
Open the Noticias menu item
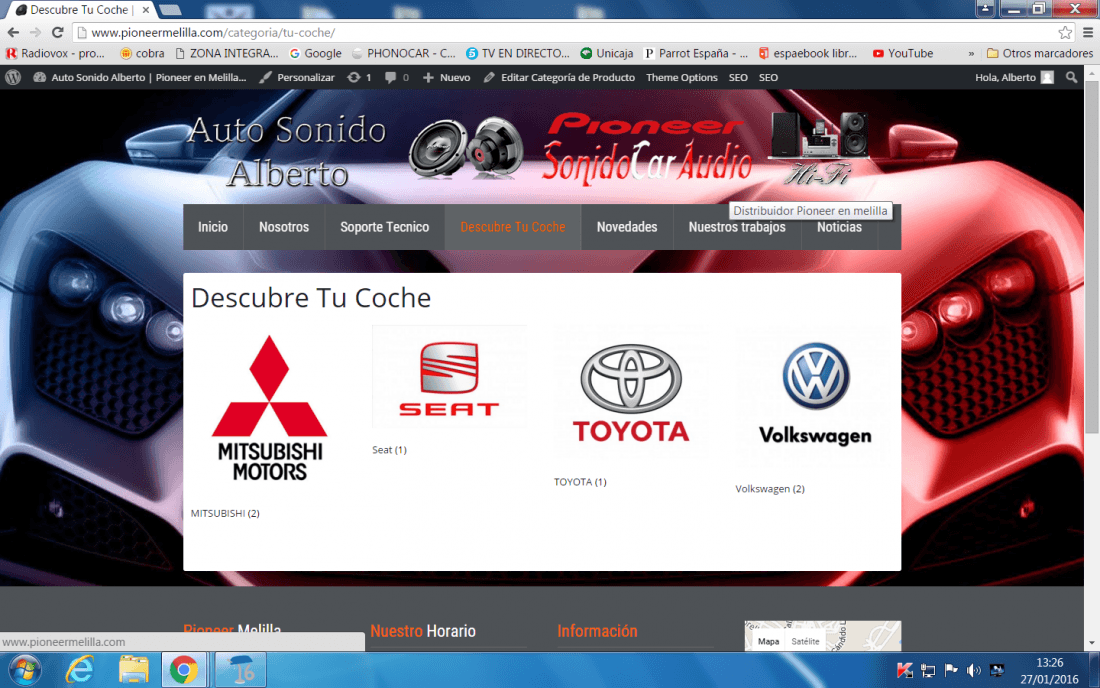(840, 227)
